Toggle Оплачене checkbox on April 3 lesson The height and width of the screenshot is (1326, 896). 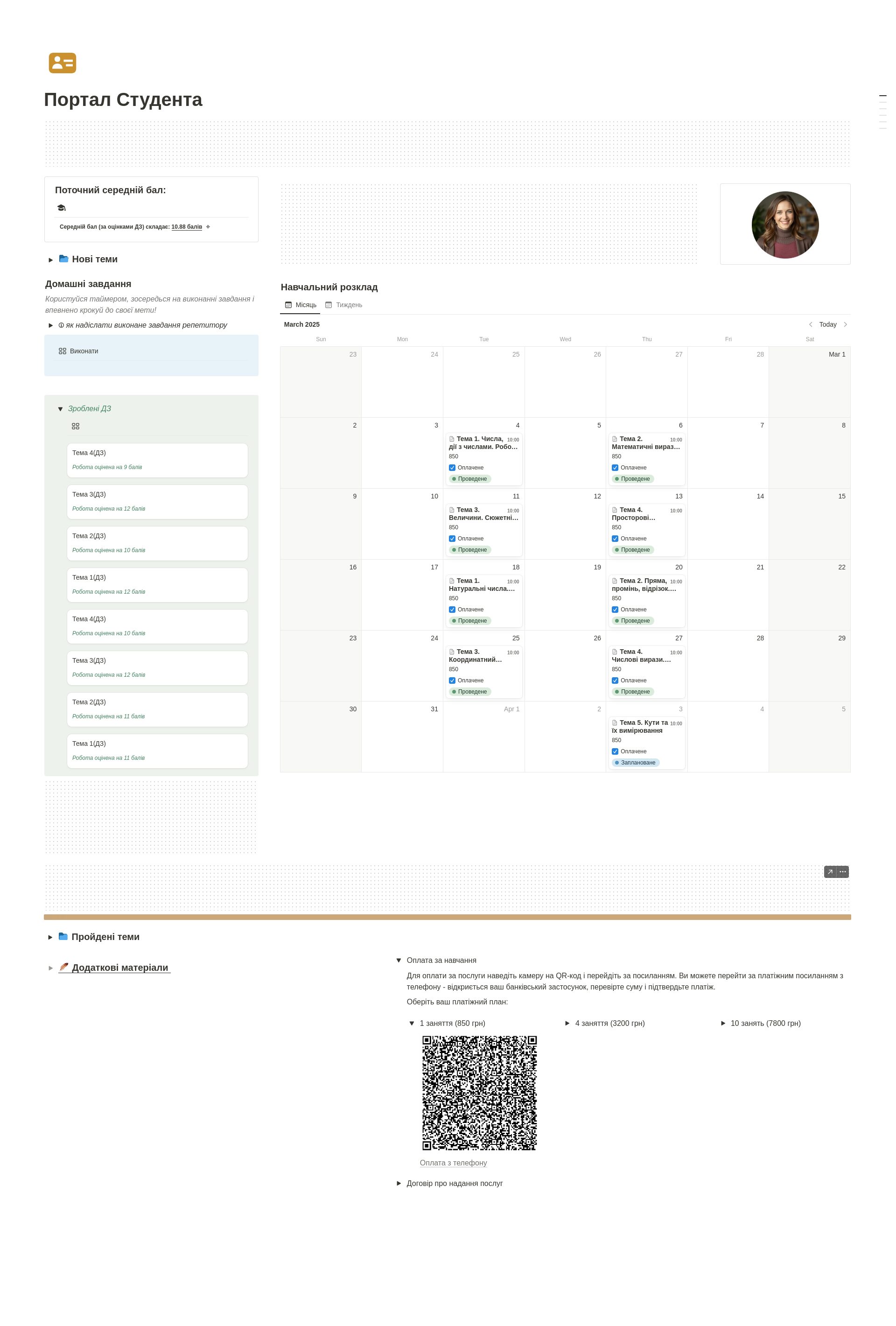click(616, 751)
